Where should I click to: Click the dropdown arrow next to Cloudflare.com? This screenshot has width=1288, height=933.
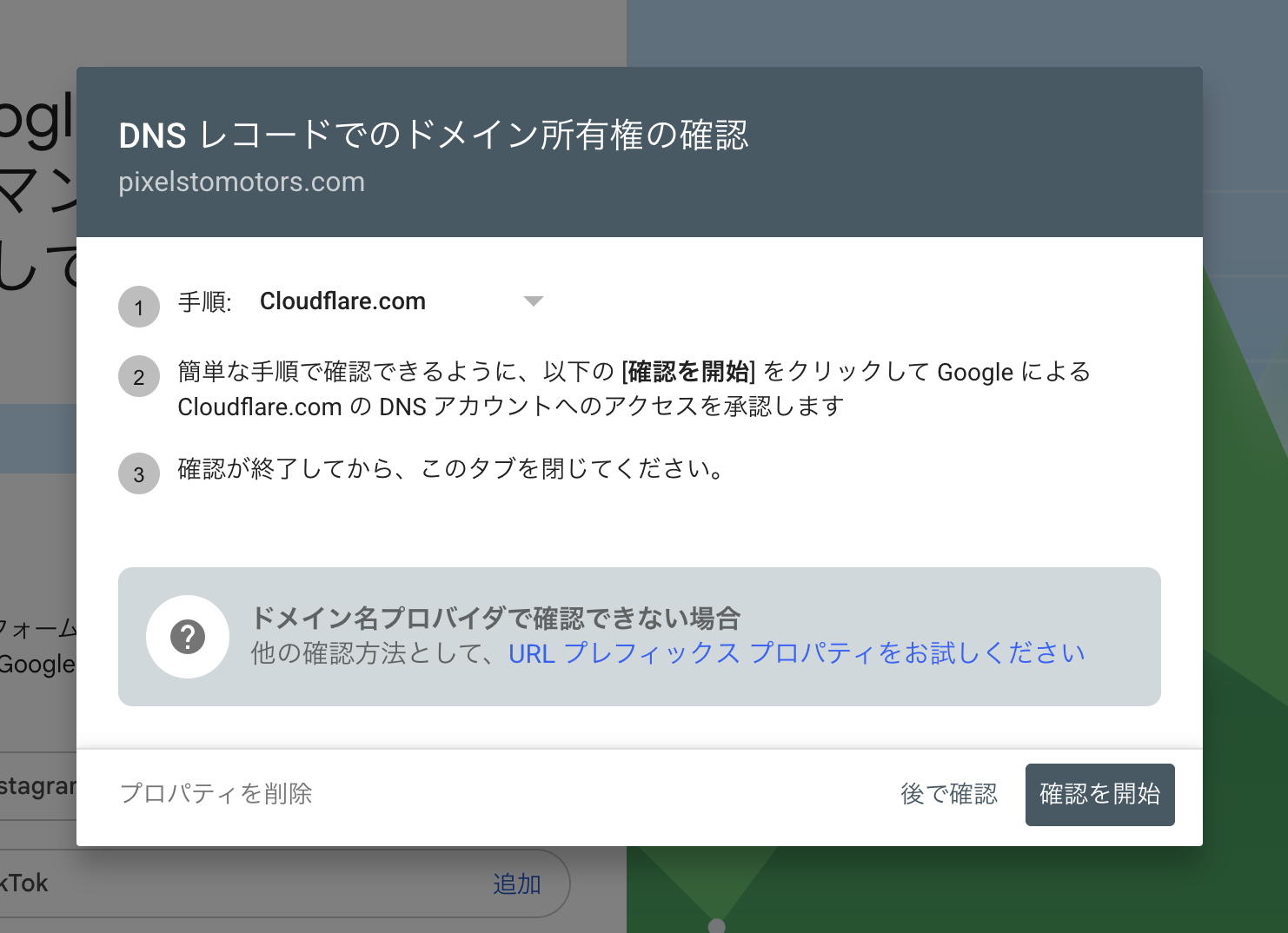tap(534, 301)
